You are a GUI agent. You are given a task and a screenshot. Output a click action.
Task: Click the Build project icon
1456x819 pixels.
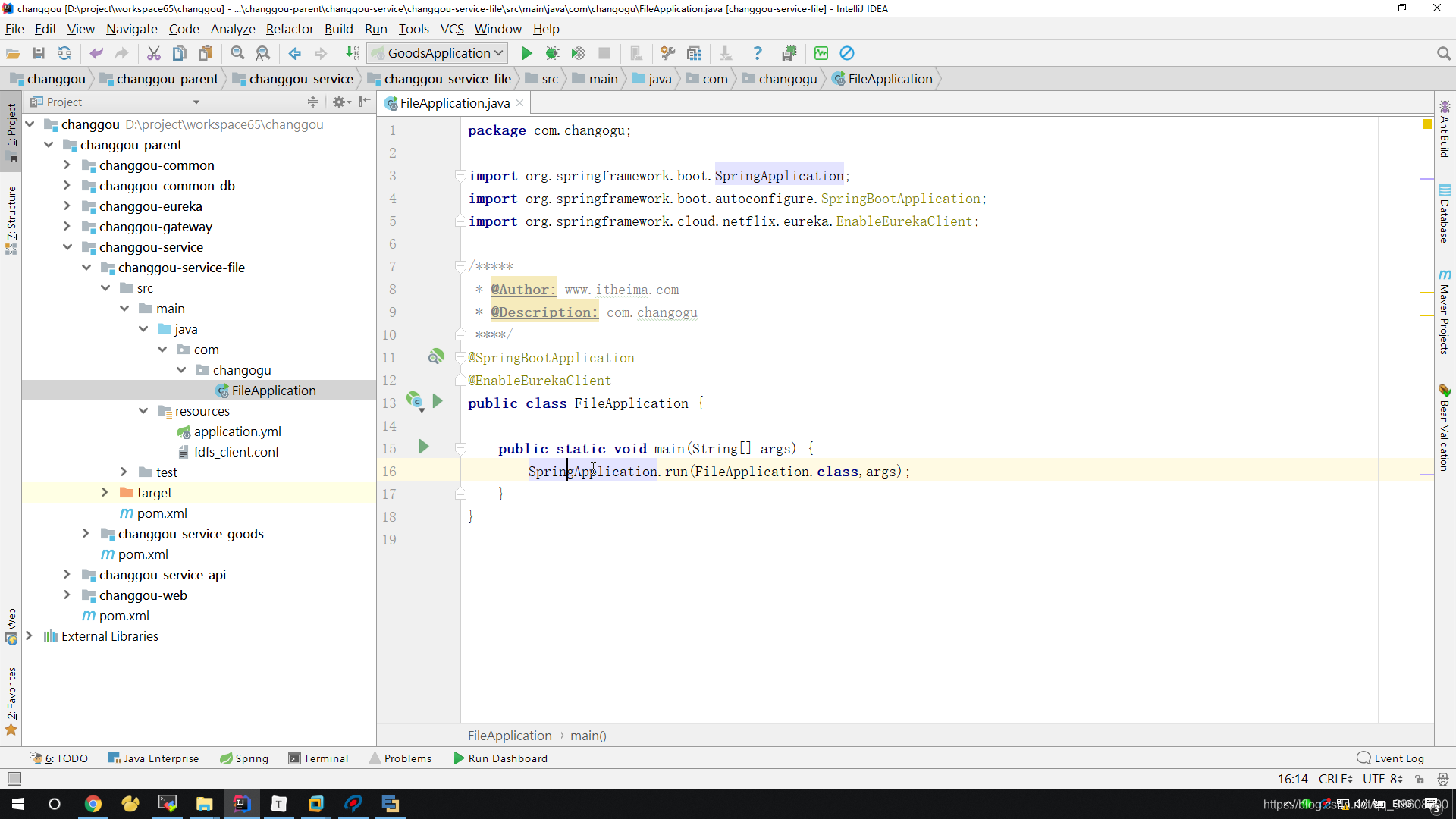point(353,53)
